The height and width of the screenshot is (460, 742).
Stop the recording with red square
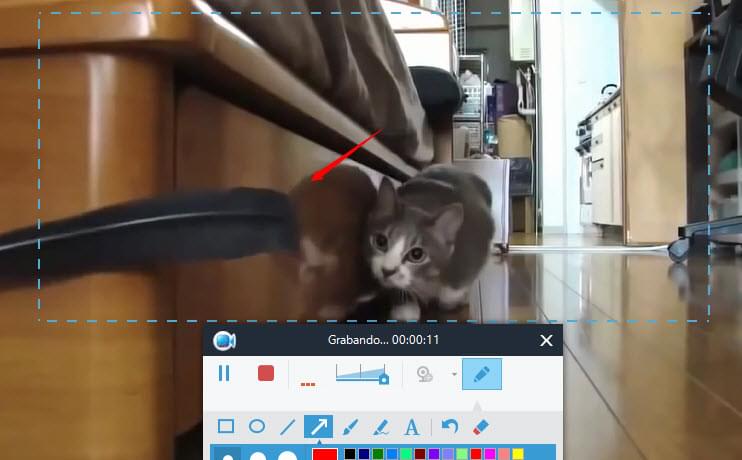coord(265,373)
